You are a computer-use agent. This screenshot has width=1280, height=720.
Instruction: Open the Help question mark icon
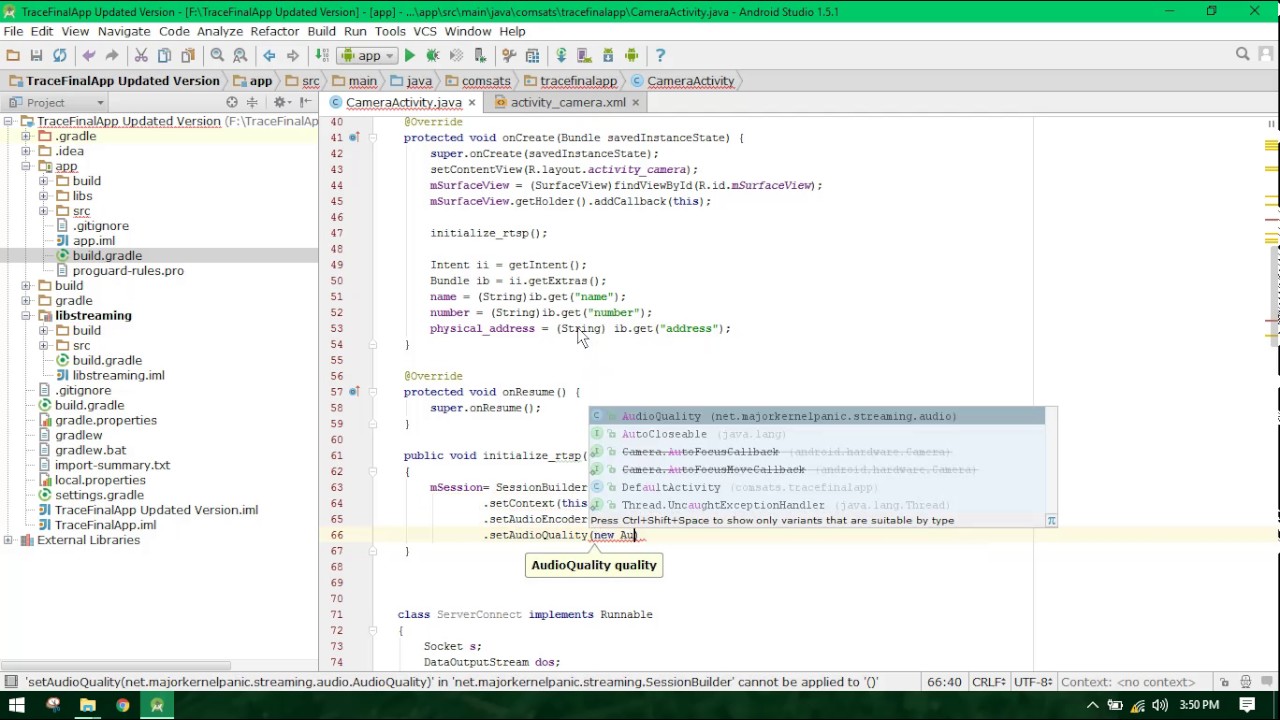pyautogui.click(x=660, y=56)
